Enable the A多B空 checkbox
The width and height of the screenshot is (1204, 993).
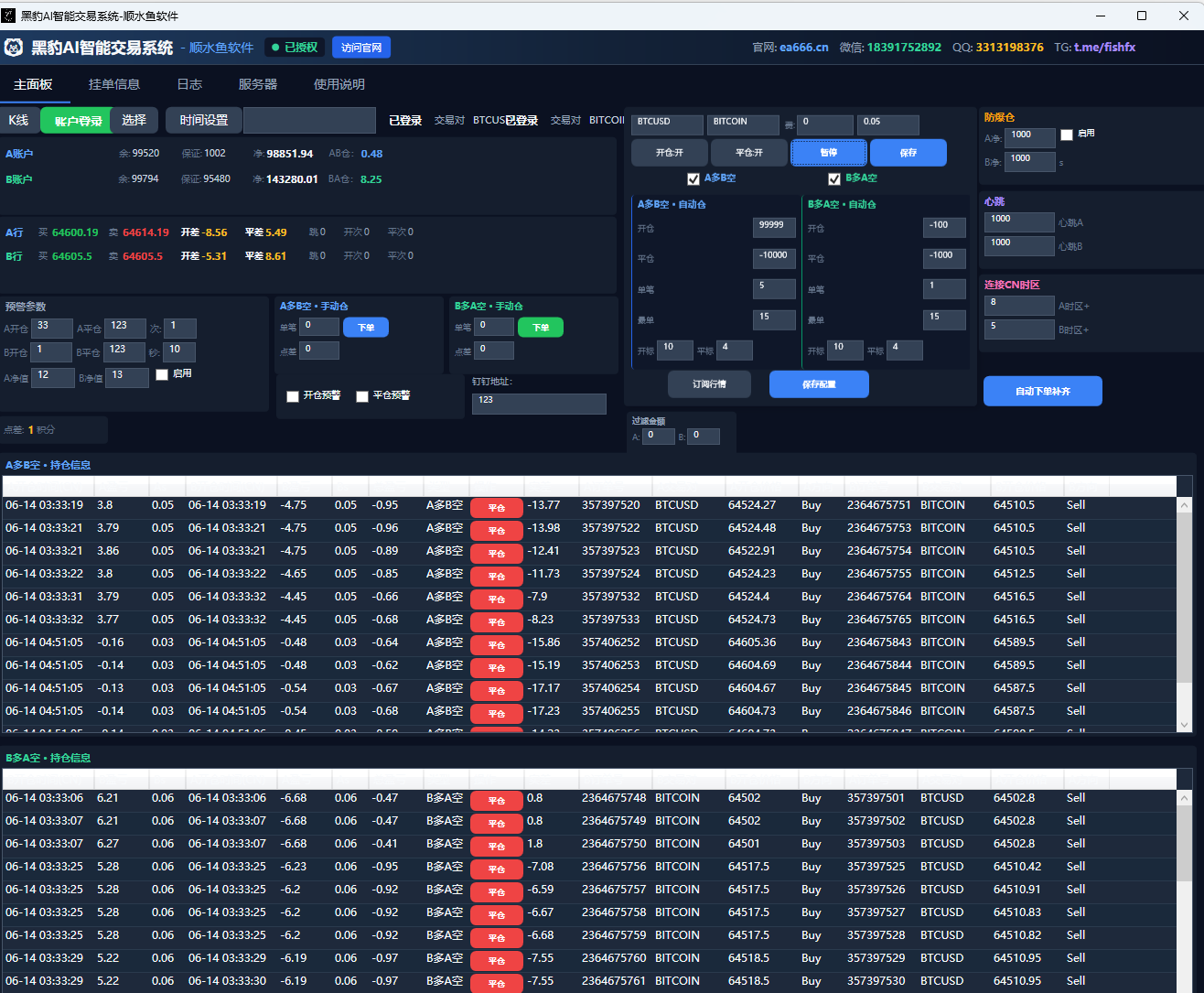[693, 179]
